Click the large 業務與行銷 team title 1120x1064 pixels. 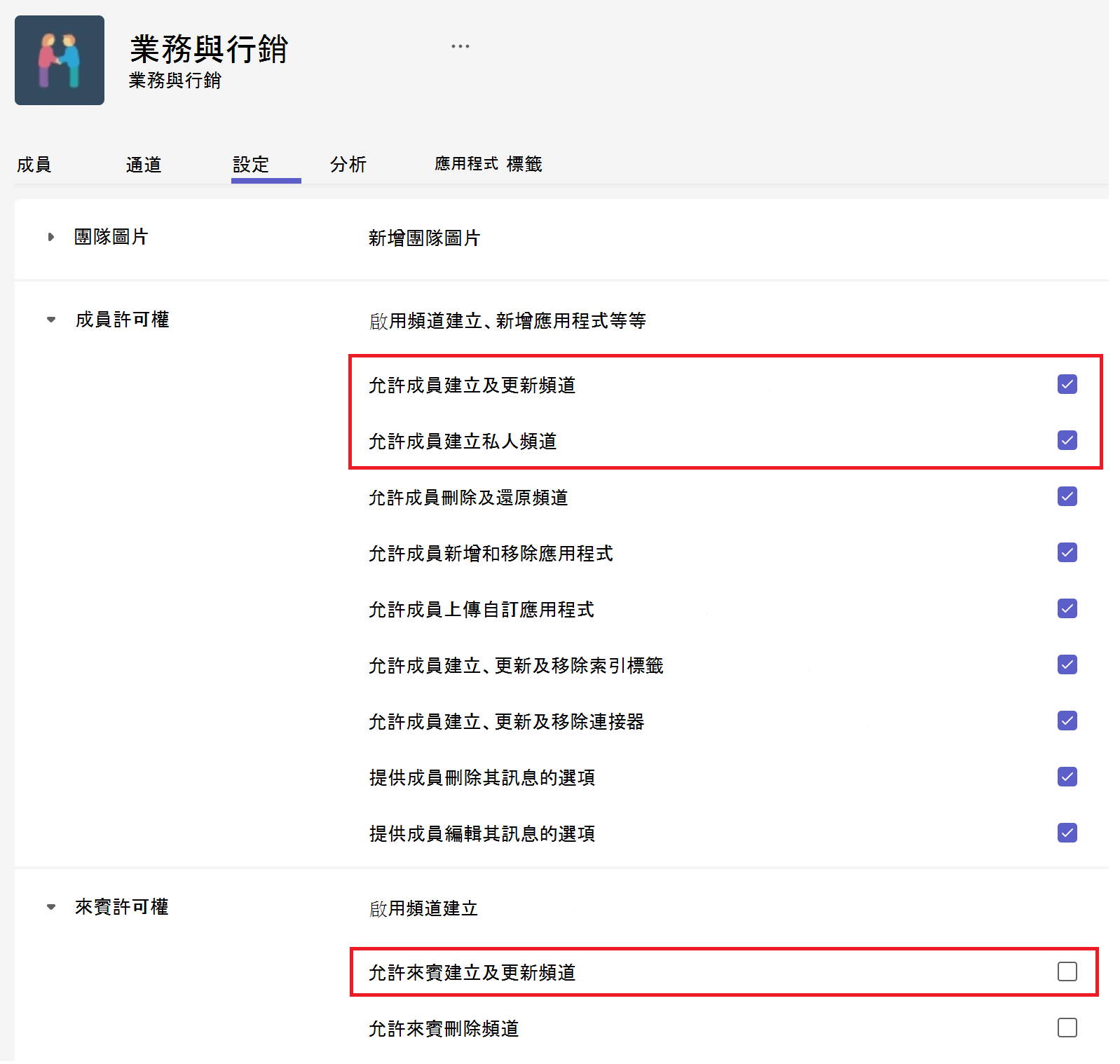(209, 49)
